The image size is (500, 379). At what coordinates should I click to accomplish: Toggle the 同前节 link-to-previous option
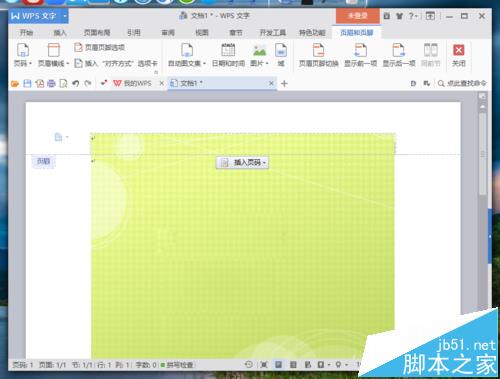(431, 55)
